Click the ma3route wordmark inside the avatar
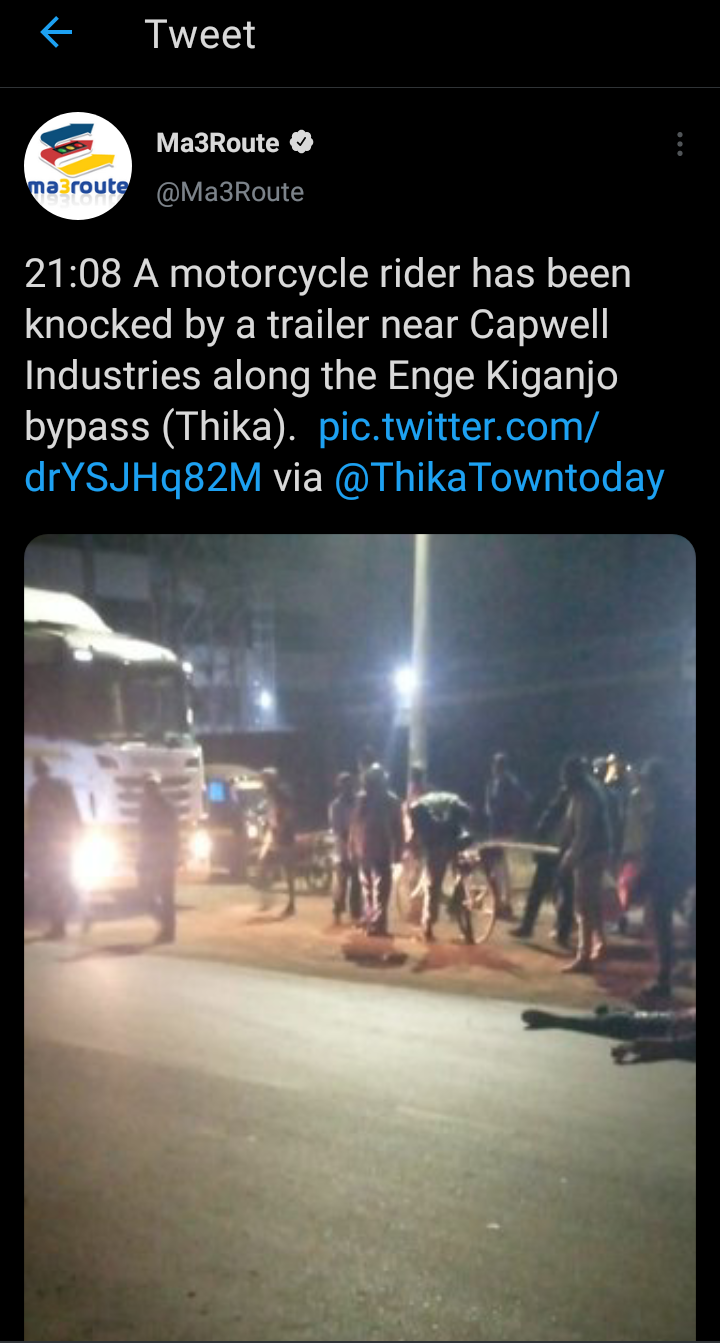The height and width of the screenshot is (1343, 720). point(78,186)
